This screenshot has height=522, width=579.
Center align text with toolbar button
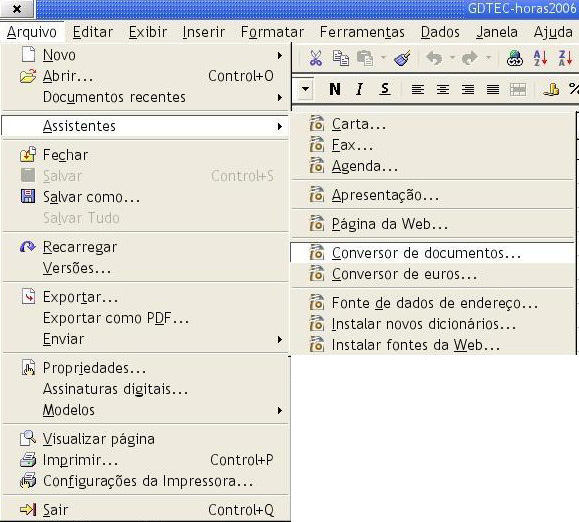coord(443,89)
